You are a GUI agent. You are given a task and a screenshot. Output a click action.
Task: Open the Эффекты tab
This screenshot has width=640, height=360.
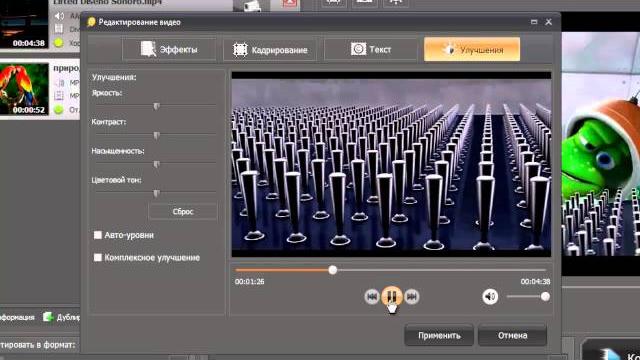coord(169,49)
